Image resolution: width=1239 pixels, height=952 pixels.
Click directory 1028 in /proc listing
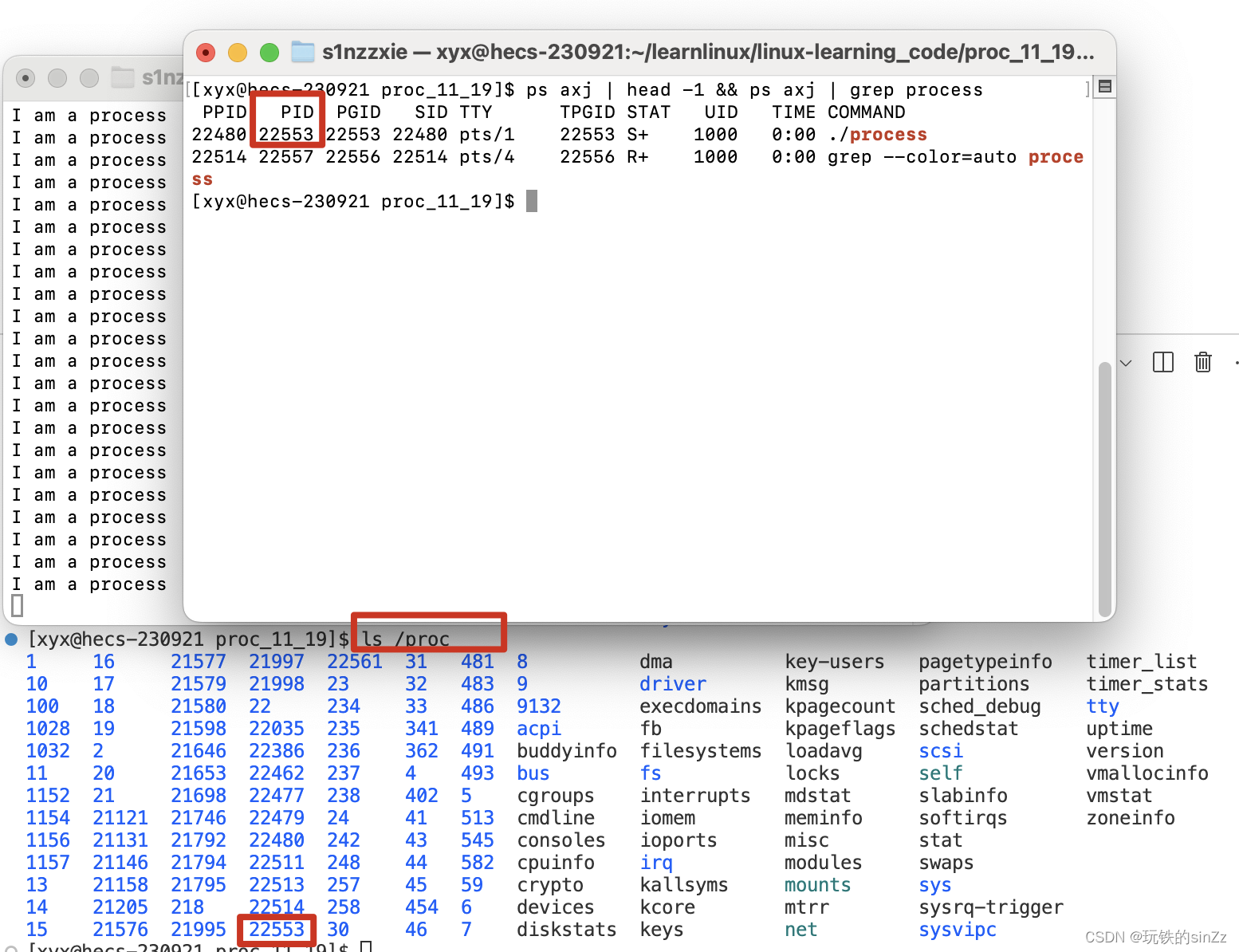tap(48, 729)
